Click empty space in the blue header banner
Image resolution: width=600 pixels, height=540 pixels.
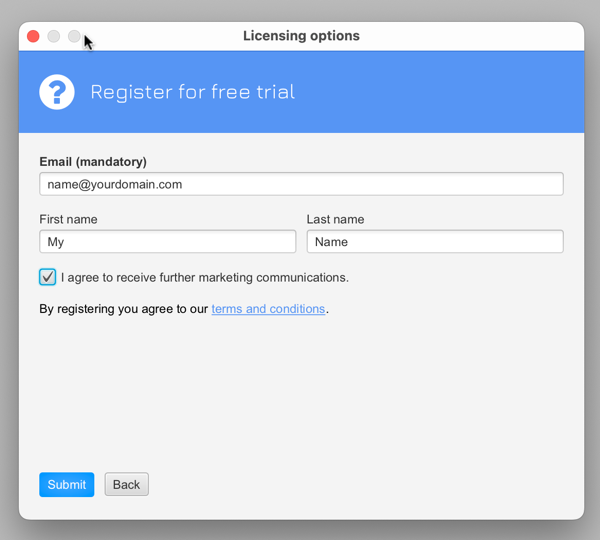coord(450,92)
